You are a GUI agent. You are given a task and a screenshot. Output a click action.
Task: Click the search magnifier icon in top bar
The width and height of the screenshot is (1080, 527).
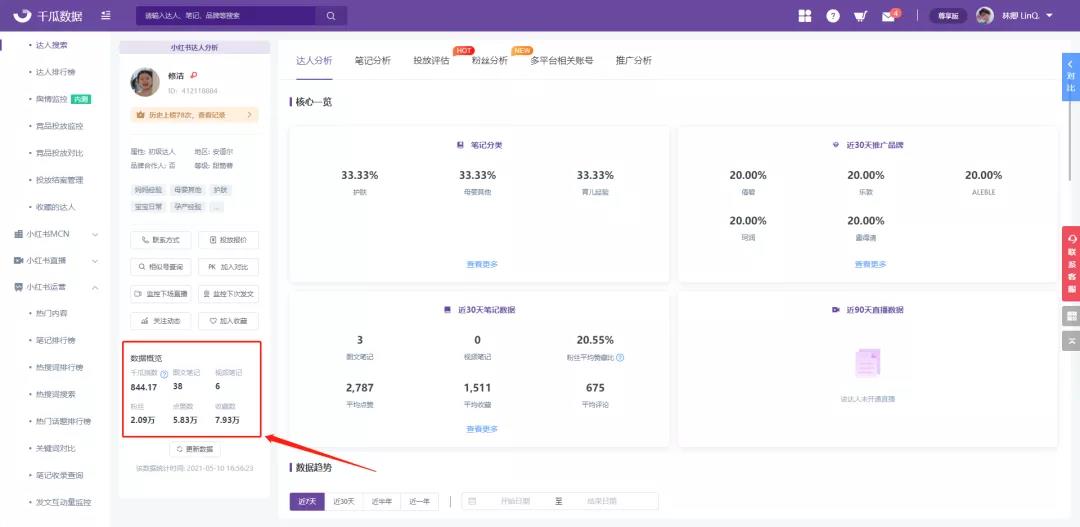click(330, 16)
